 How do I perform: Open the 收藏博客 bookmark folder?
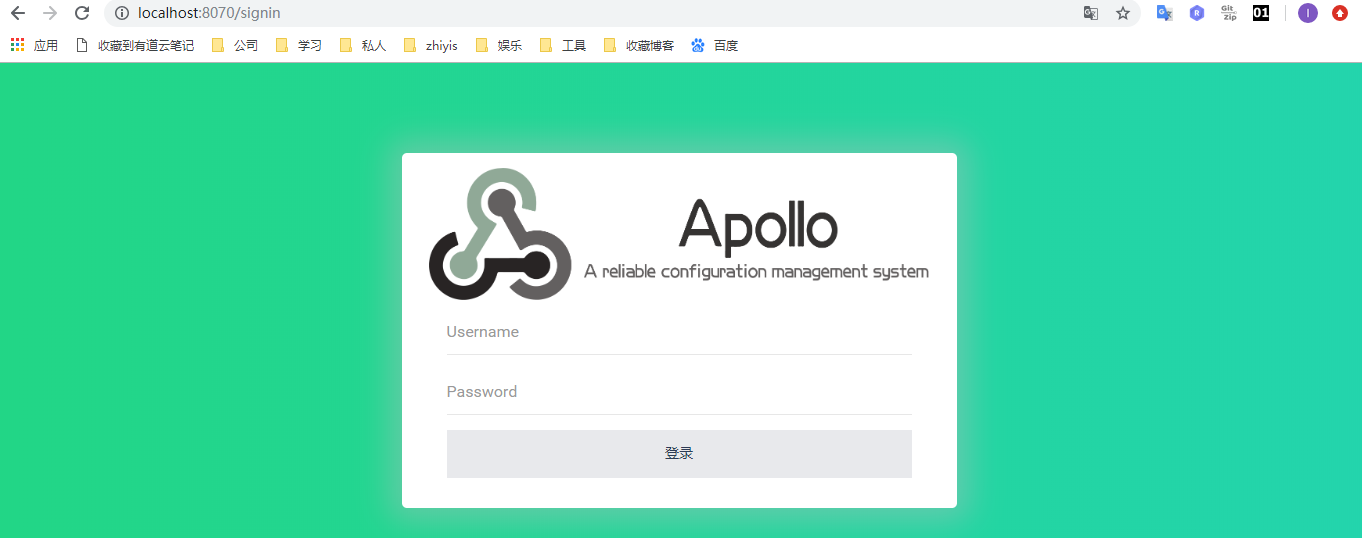(639, 45)
